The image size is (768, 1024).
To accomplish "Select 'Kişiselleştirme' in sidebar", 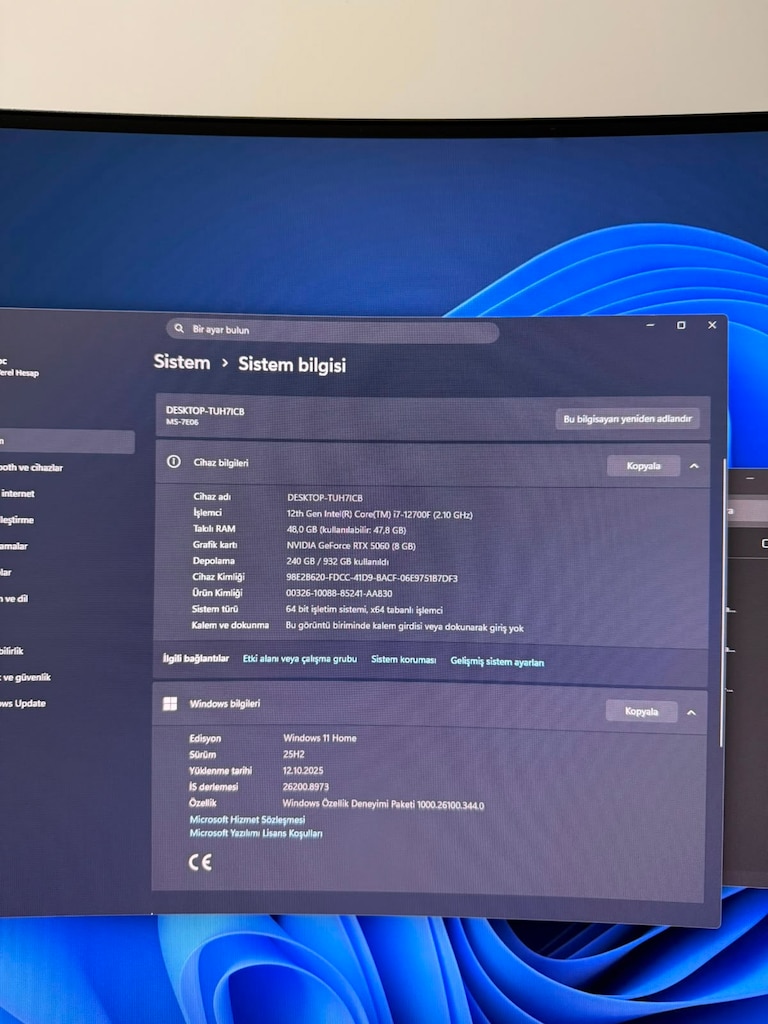I will coord(17,520).
